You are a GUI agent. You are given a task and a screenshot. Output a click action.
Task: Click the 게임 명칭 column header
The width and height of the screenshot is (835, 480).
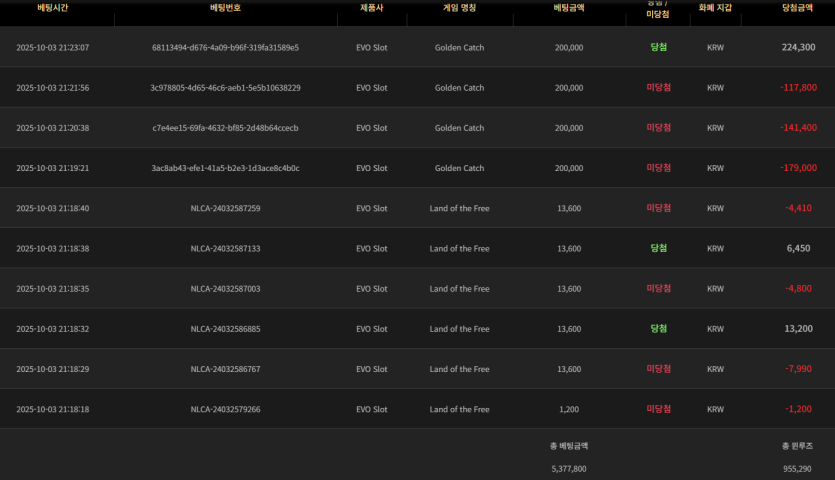point(459,7)
